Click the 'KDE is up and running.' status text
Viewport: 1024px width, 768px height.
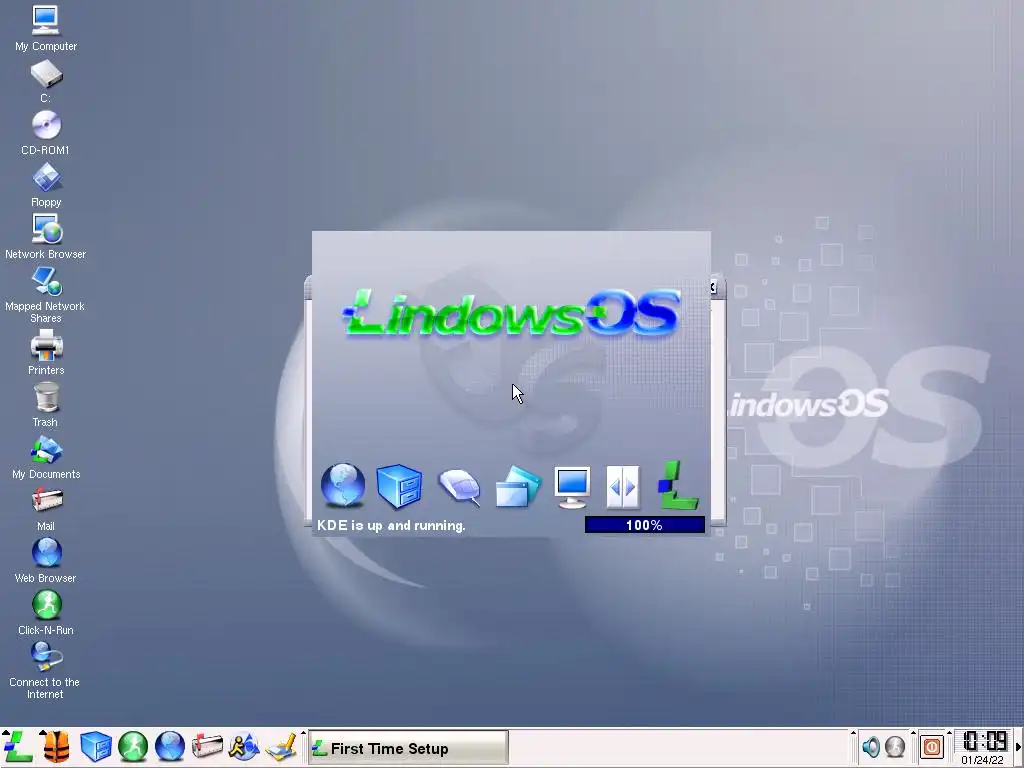391,526
